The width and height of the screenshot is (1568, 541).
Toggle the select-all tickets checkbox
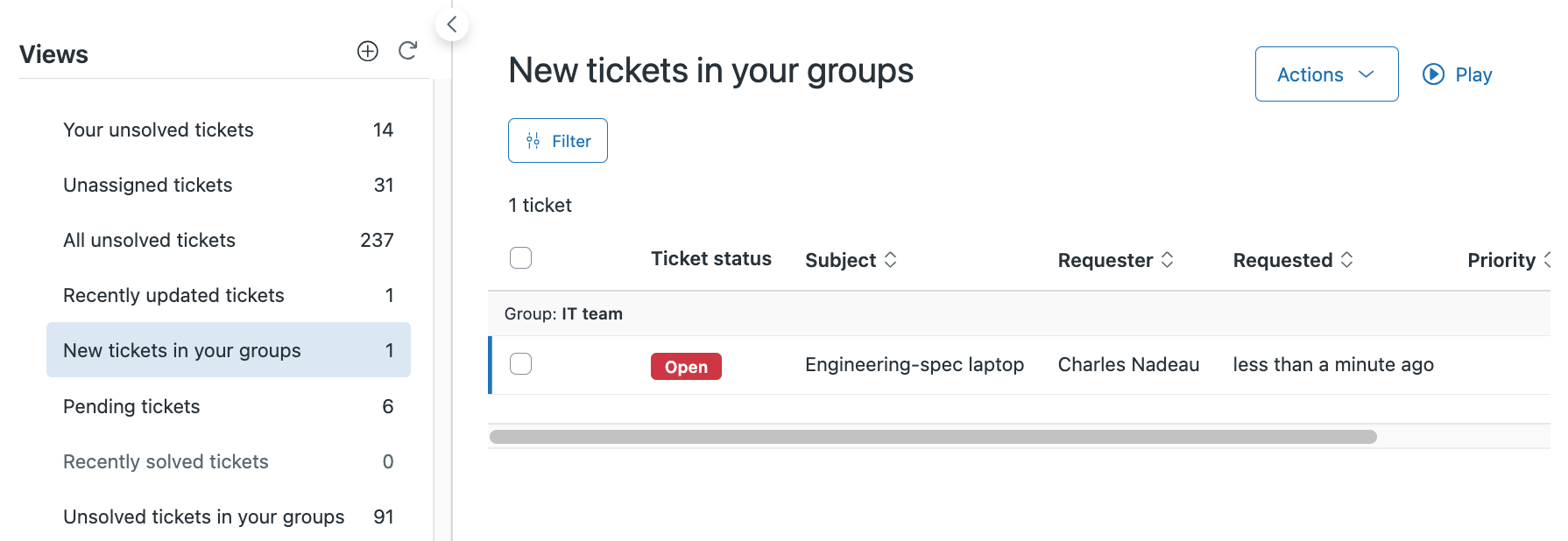(x=521, y=258)
